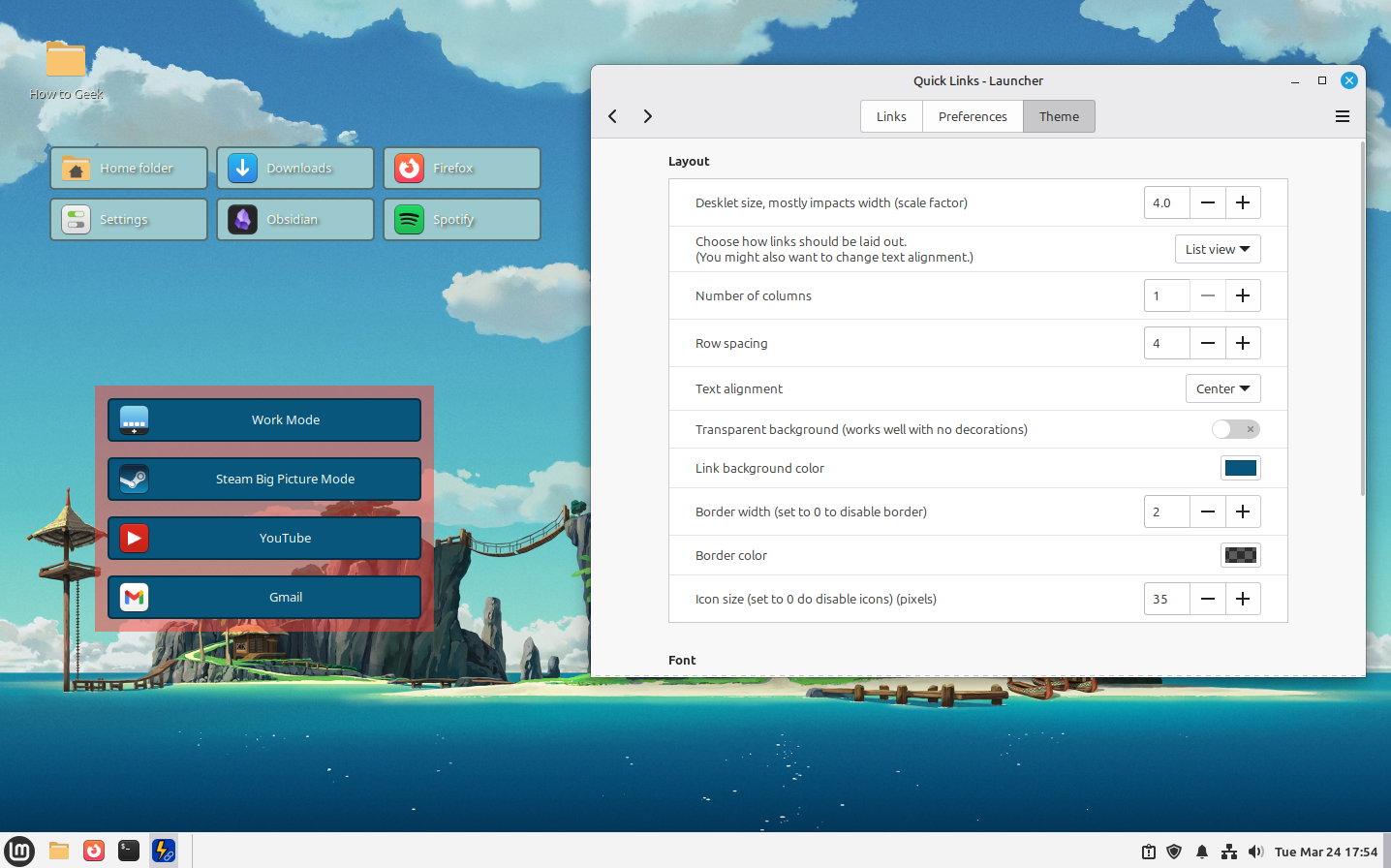Screen dimensions: 1391x868
Task: Open the YouTube link
Action: (264, 538)
